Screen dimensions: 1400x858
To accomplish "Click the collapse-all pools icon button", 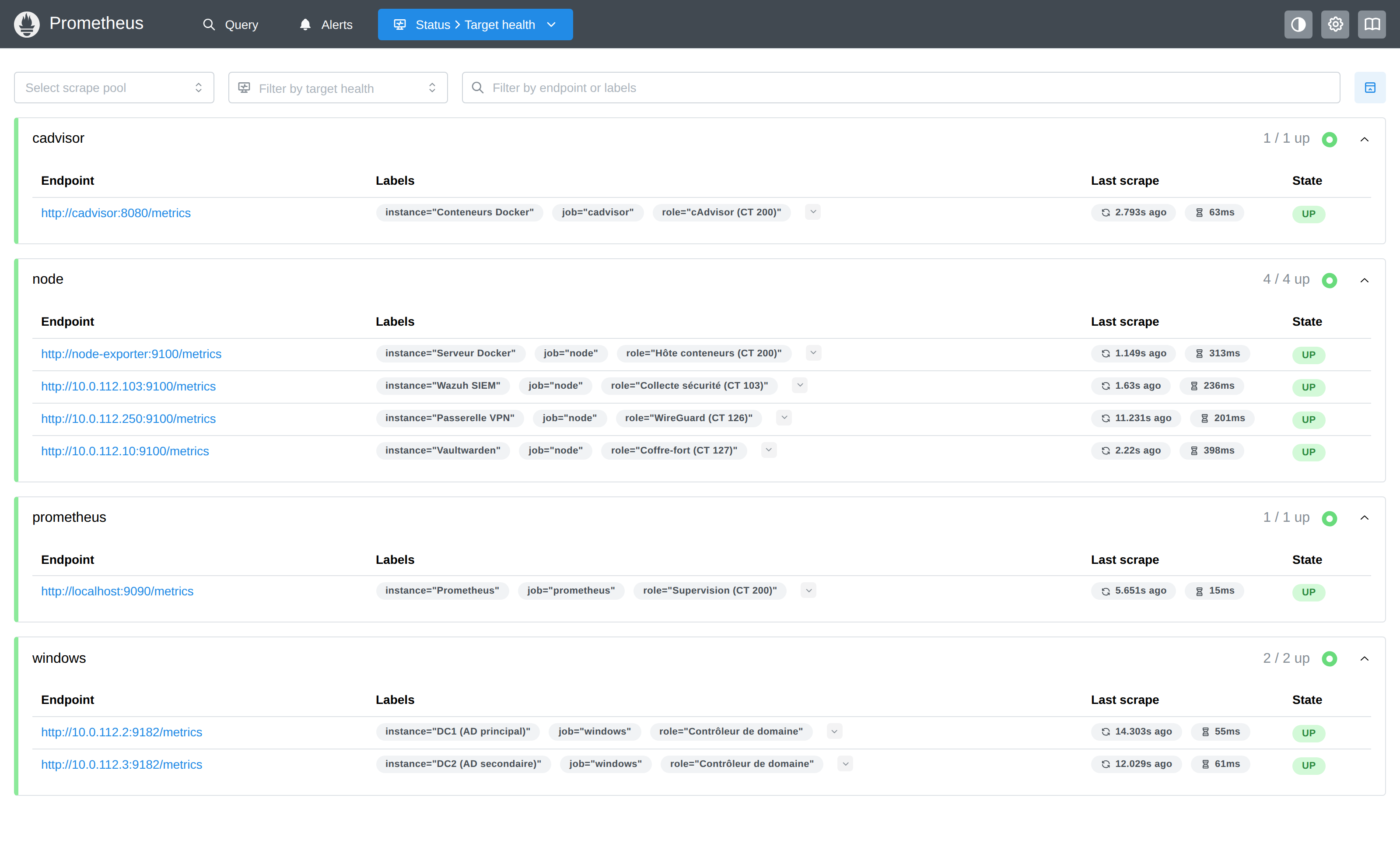I will tap(1370, 88).
